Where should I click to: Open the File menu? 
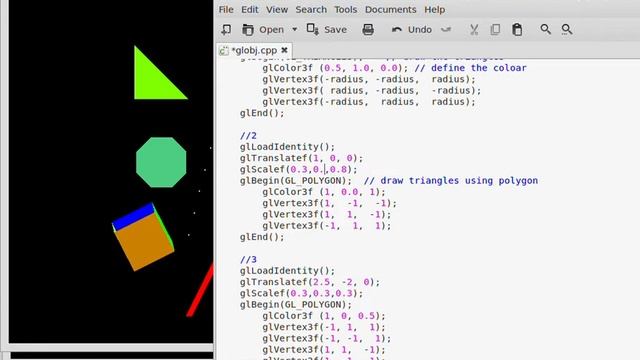pyautogui.click(x=226, y=9)
